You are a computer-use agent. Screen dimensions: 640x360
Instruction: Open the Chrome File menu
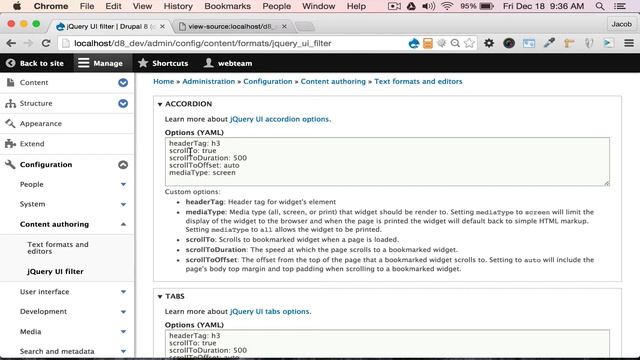(87, 6)
